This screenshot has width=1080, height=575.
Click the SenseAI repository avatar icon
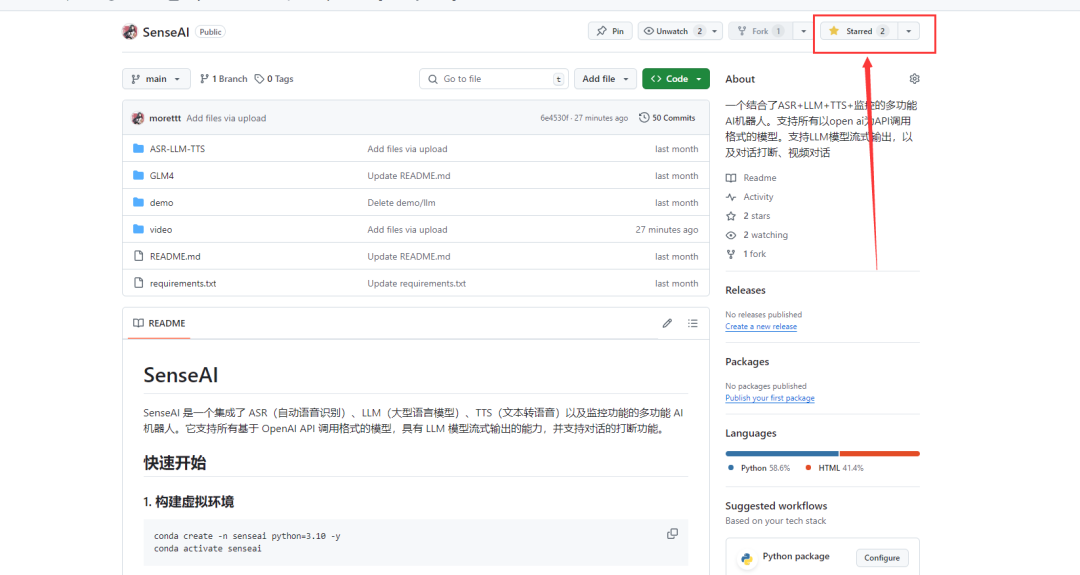(129, 32)
